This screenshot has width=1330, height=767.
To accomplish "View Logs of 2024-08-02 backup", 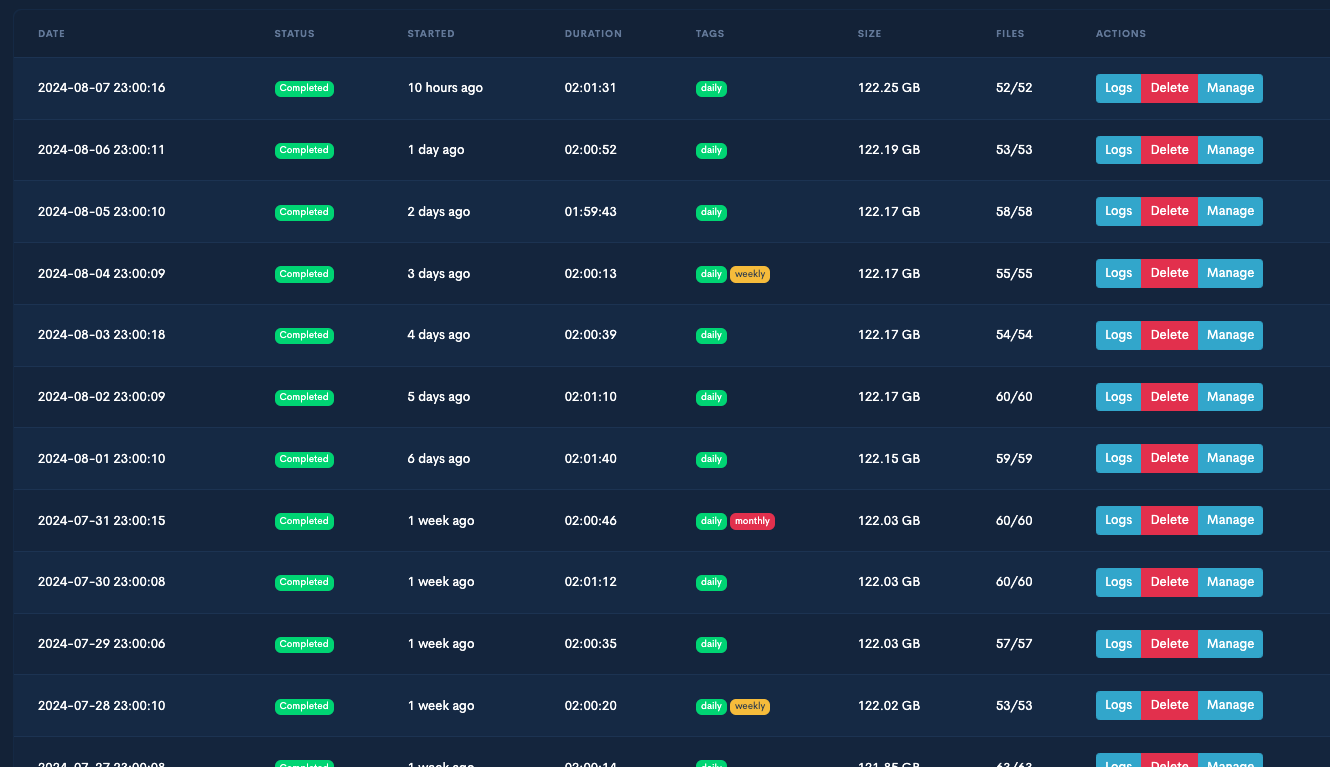I will coord(1118,397).
